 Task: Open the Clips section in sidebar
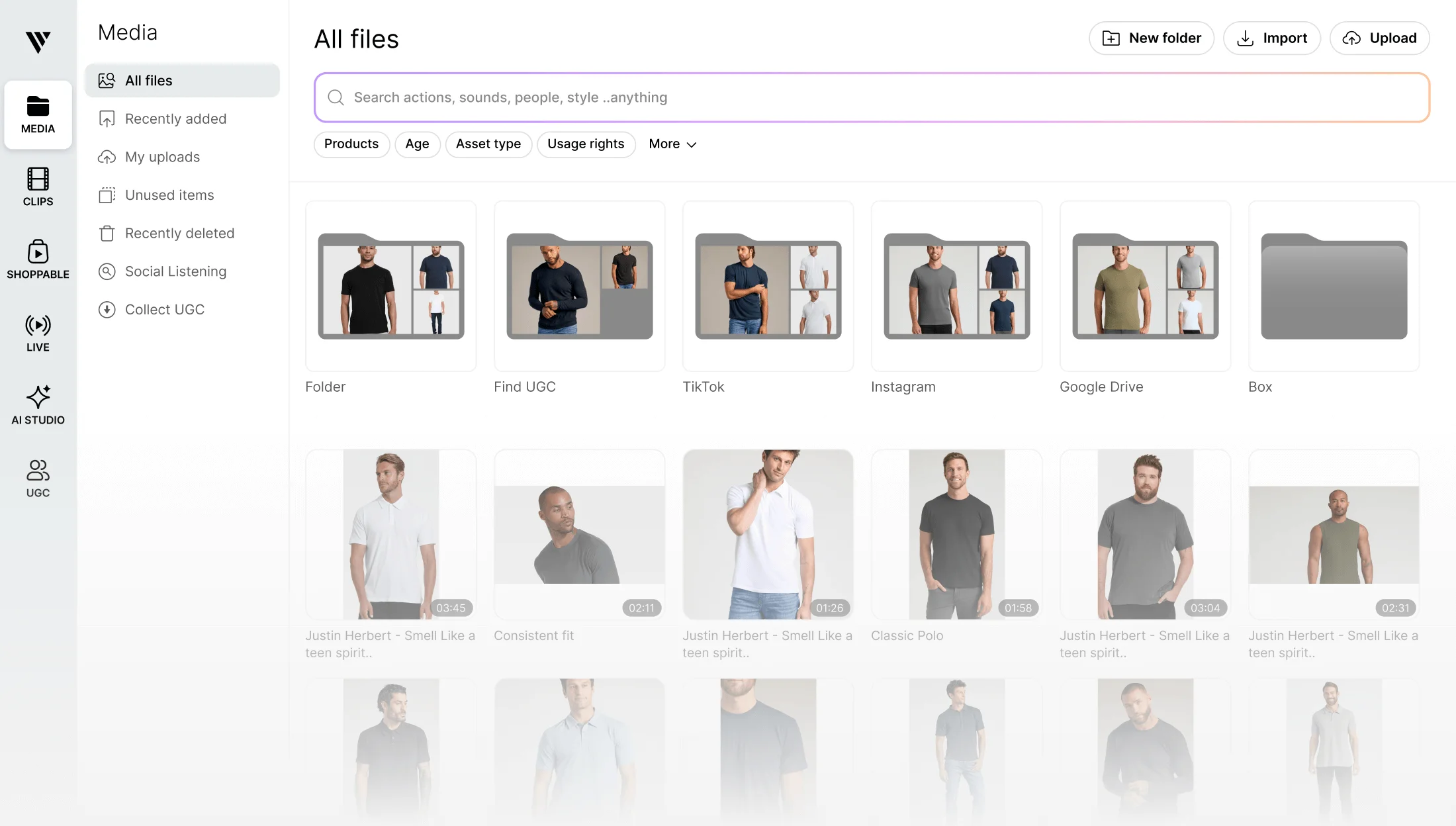[38, 187]
